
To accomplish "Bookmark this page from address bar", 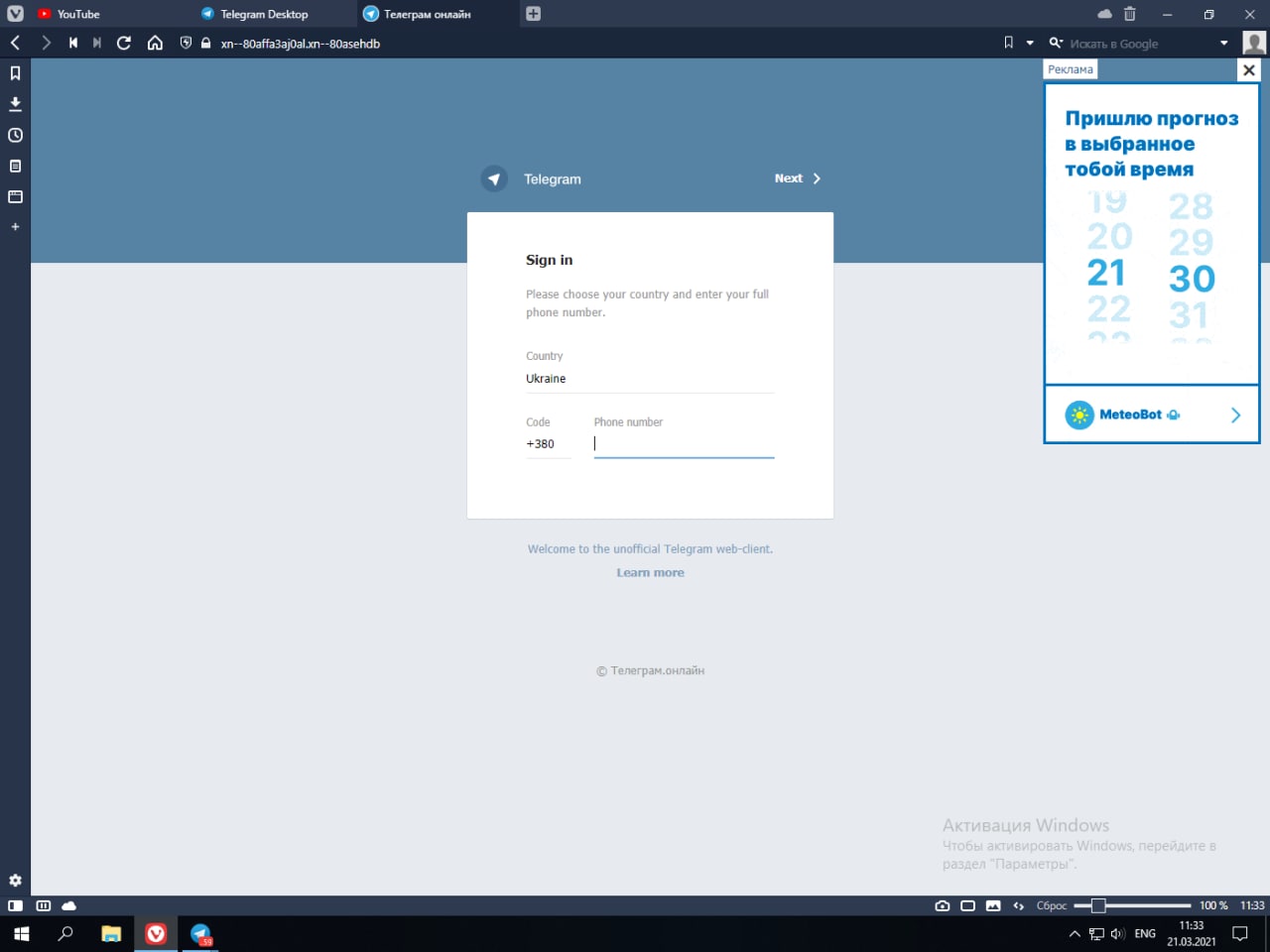I will pos(1008,43).
